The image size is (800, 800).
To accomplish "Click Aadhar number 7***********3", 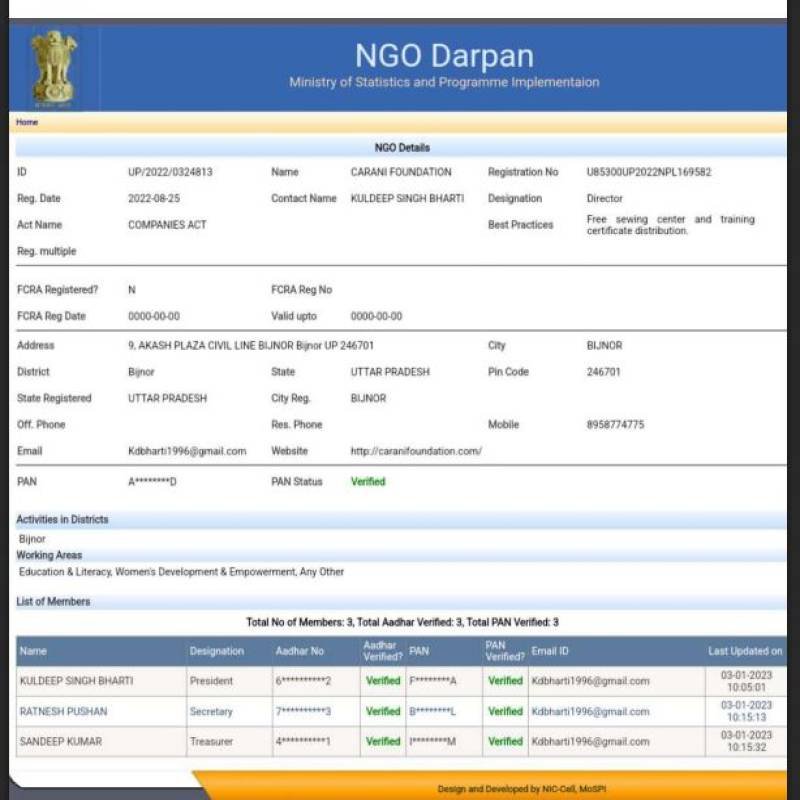I will click(303, 711).
